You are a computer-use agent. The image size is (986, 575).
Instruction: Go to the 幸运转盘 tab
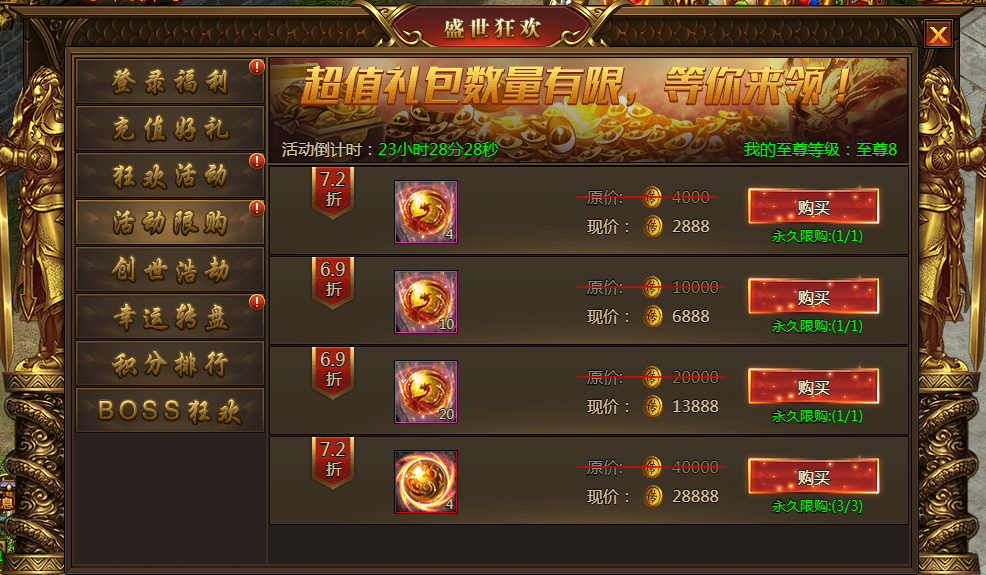(x=170, y=316)
